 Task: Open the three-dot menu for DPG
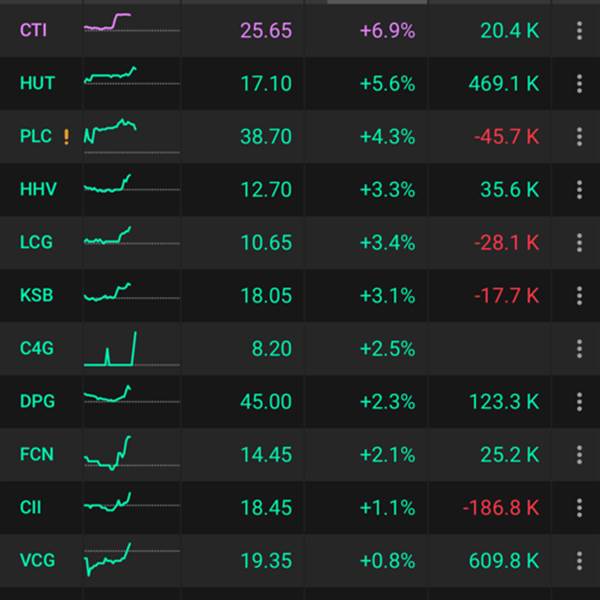[579, 401]
